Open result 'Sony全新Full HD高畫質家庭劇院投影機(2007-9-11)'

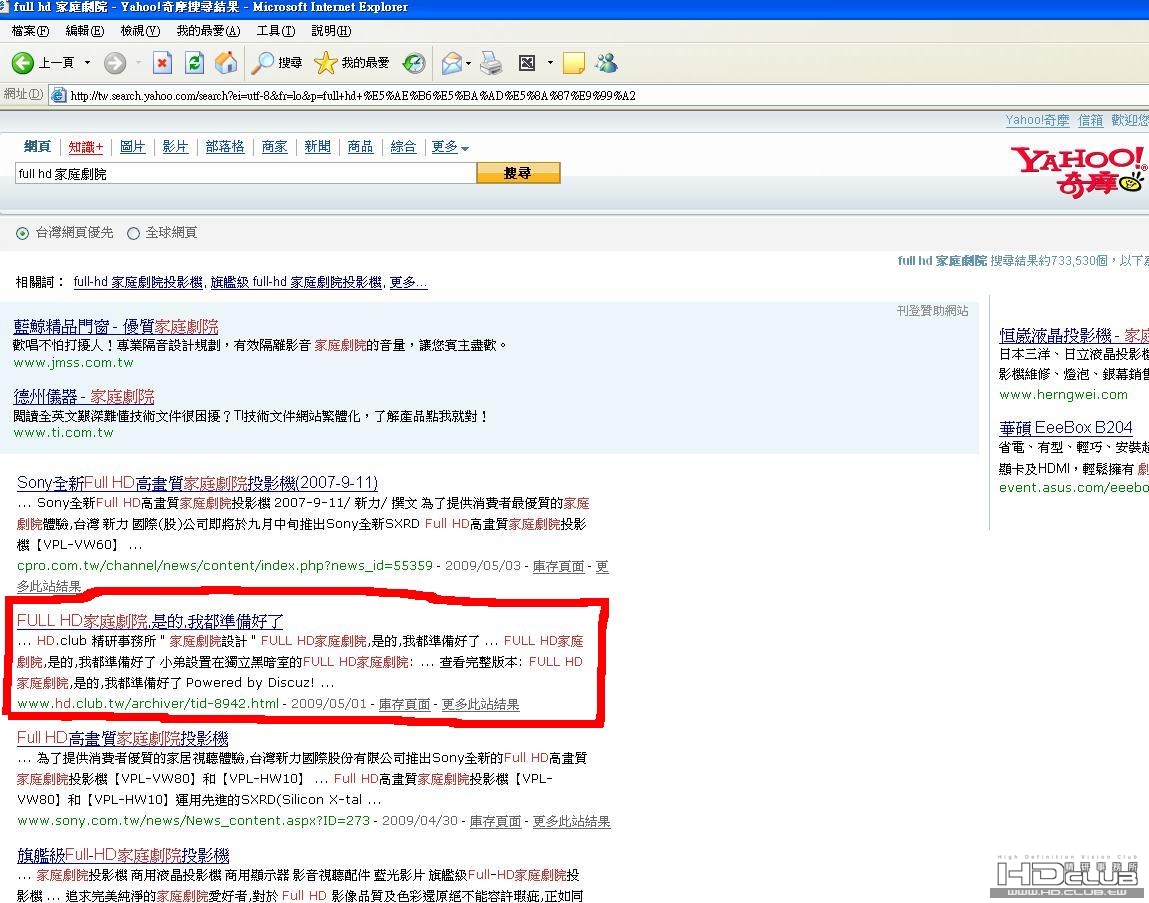[x=197, y=482]
